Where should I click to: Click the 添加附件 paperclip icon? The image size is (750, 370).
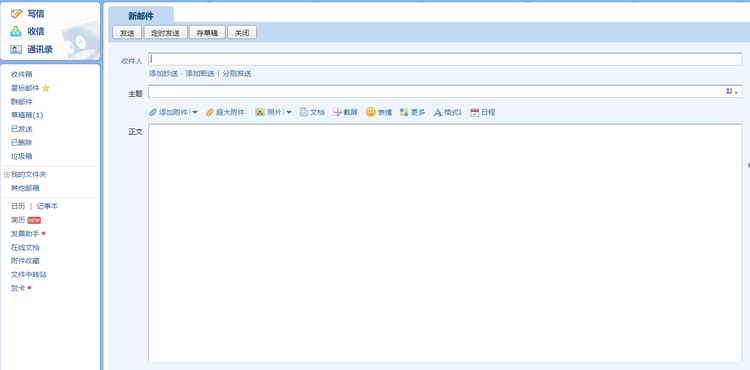153,112
